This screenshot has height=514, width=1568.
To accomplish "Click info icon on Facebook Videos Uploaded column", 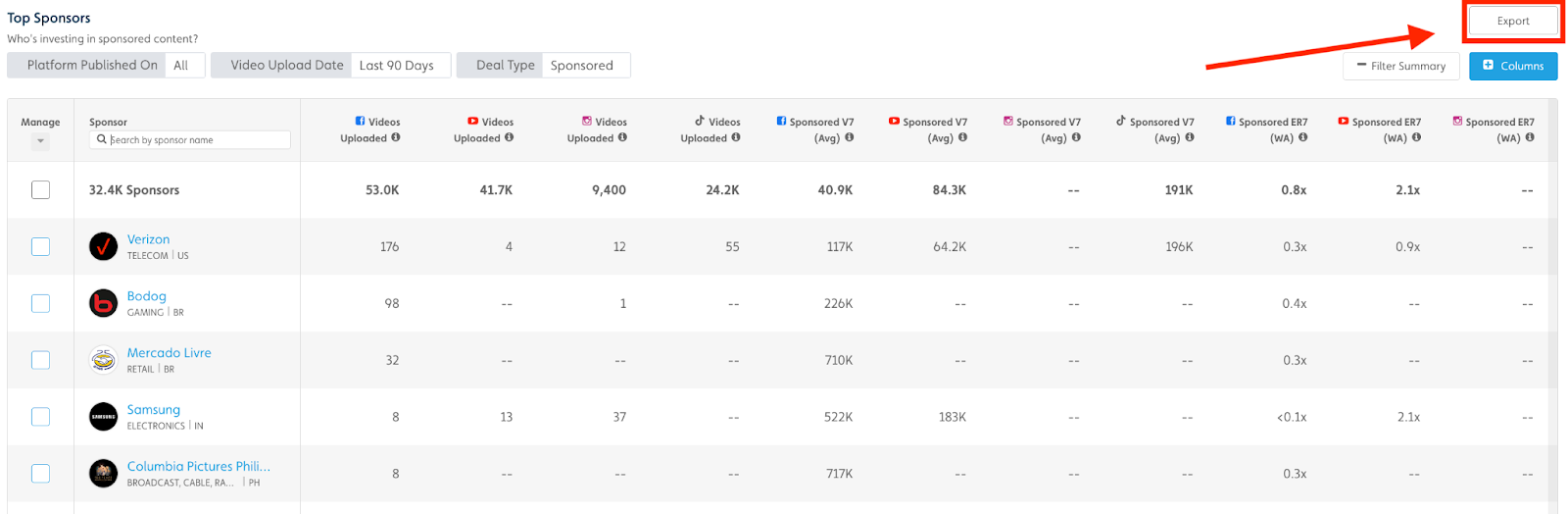I will pyautogui.click(x=396, y=137).
